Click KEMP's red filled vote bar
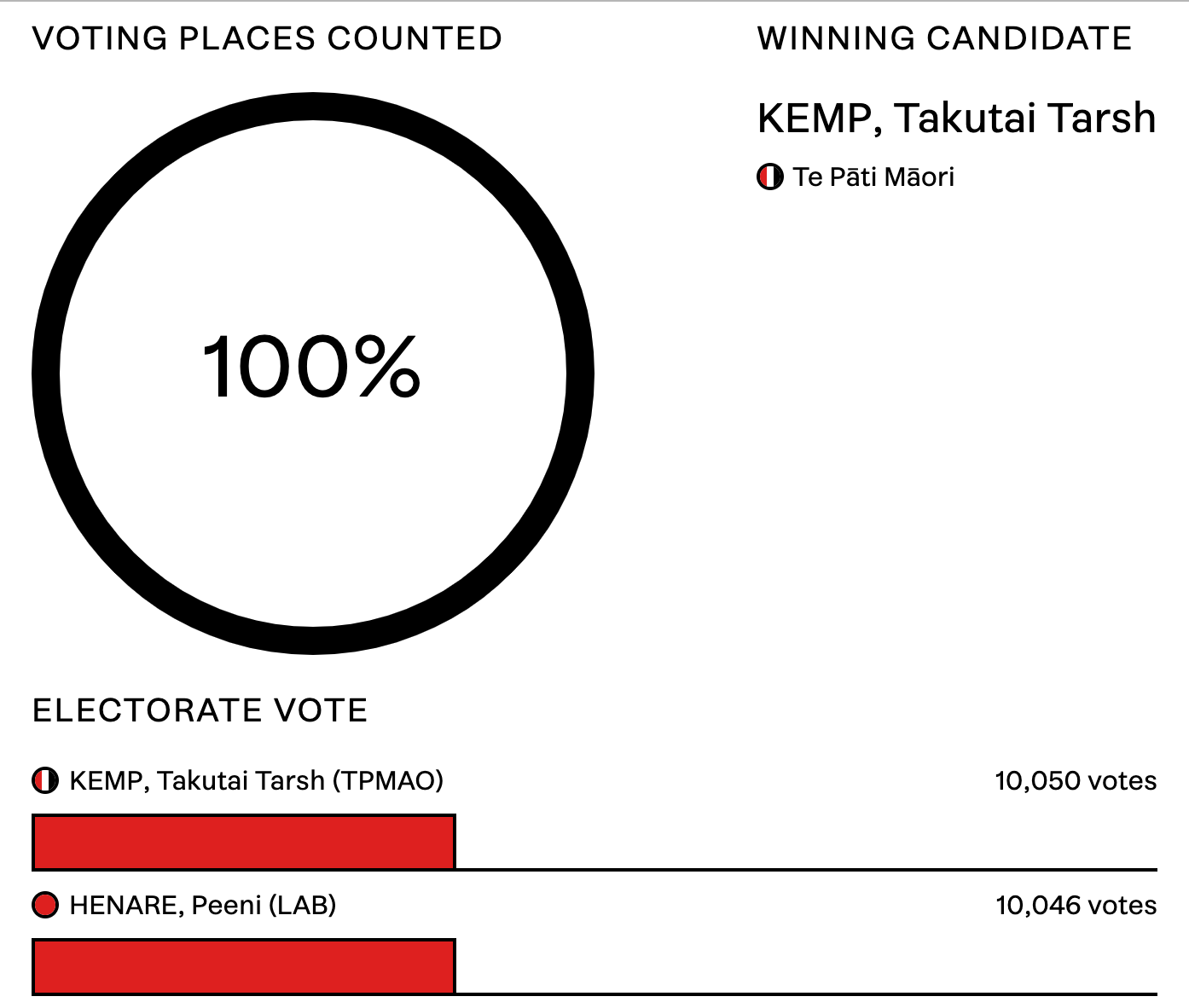The image size is (1189, 1008). [244, 843]
